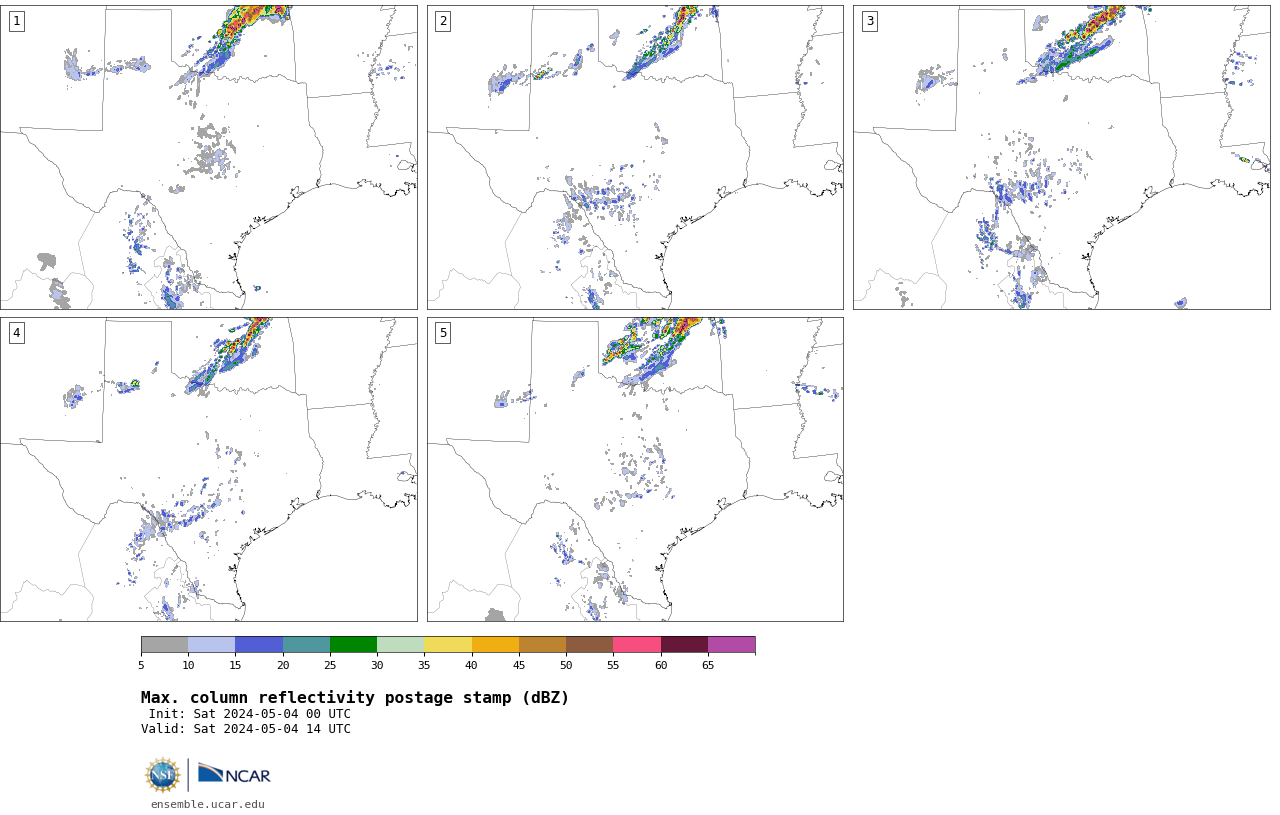Click the Valid time text line
The width and height of the screenshot is (1280, 815).
click(246, 729)
